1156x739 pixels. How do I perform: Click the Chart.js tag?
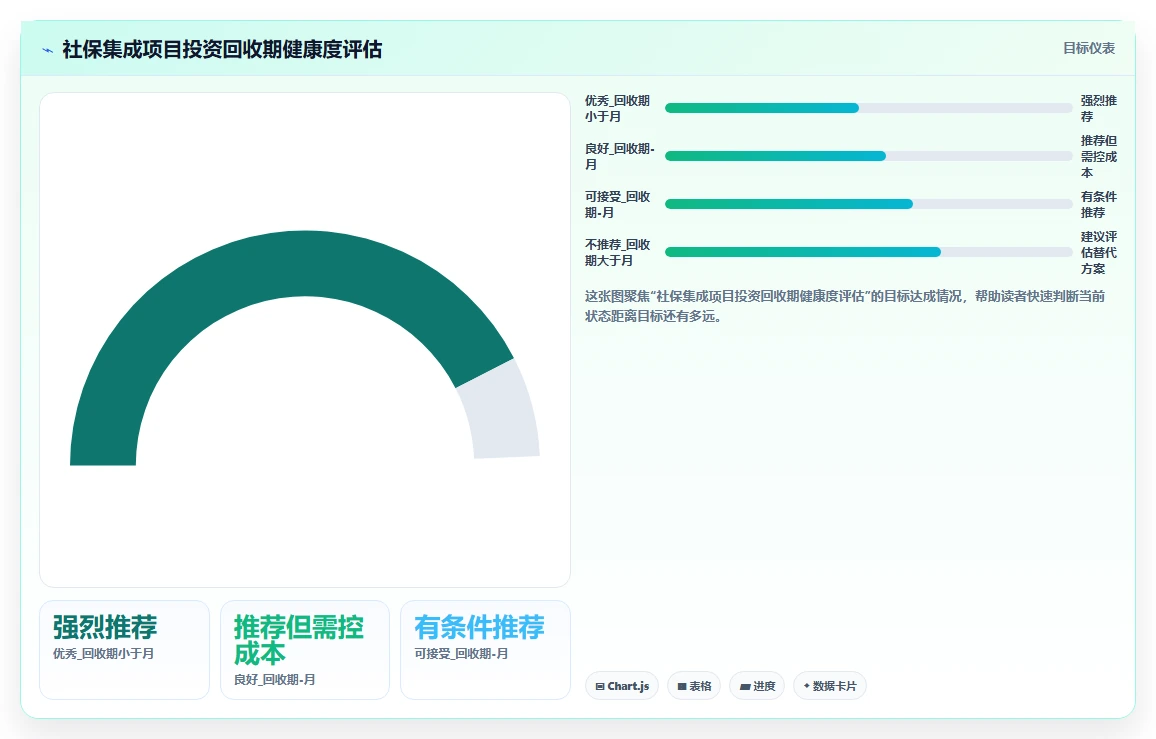(621, 686)
